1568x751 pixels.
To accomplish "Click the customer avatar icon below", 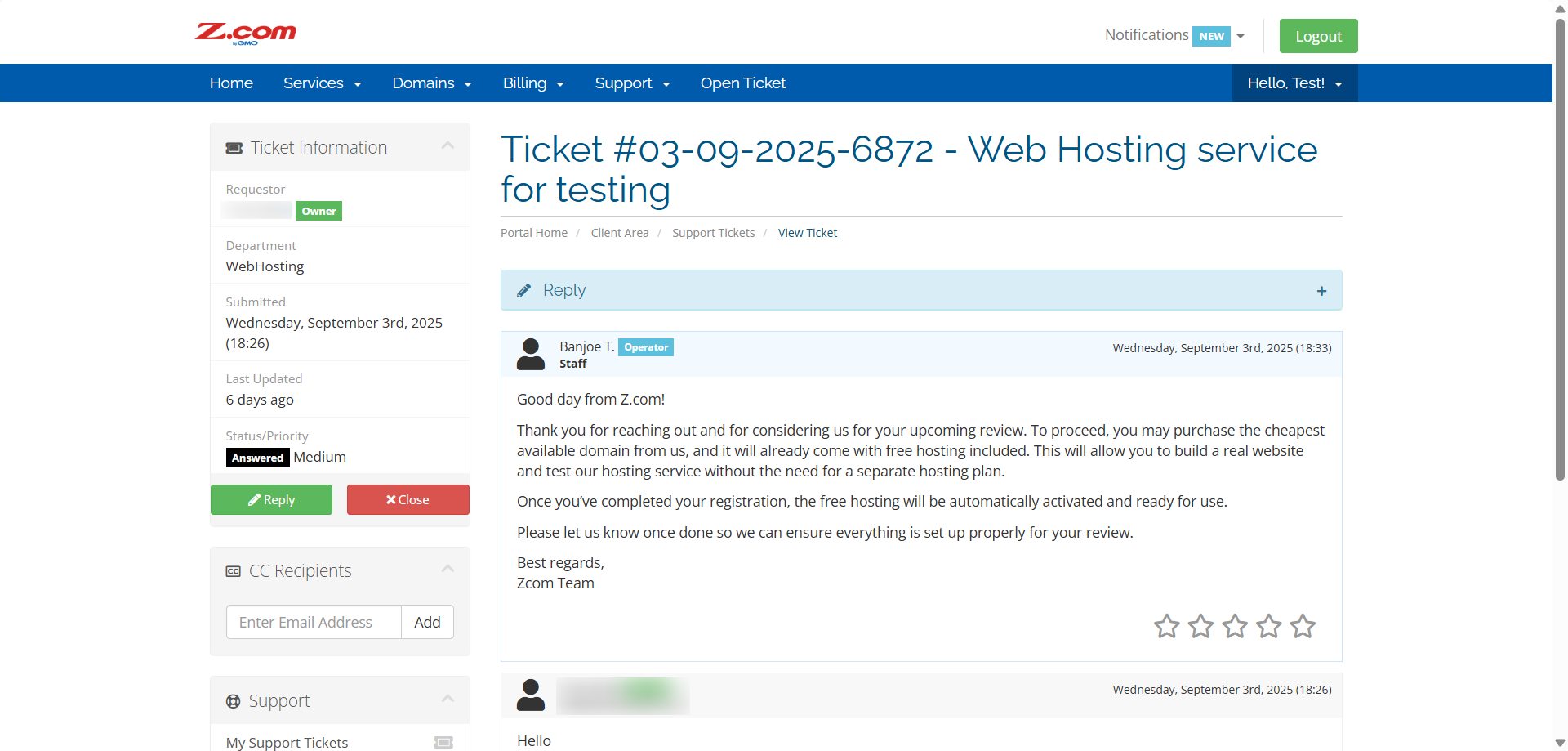I will click(x=531, y=695).
